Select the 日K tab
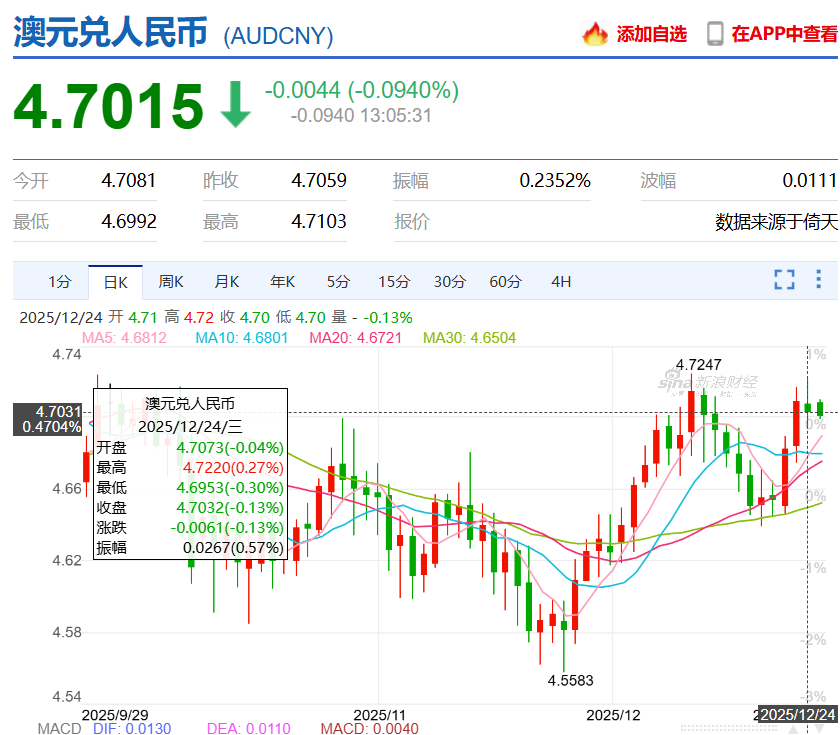Screen dimensions: 840x735 point(115,282)
